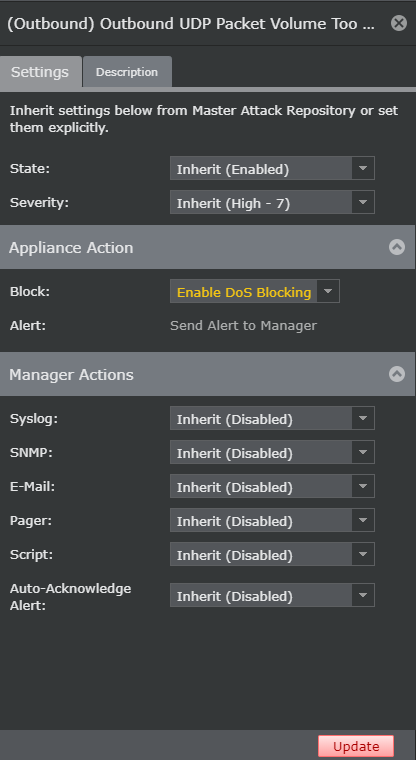Open the Script dropdown
416x760 pixels.
coord(272,554)
